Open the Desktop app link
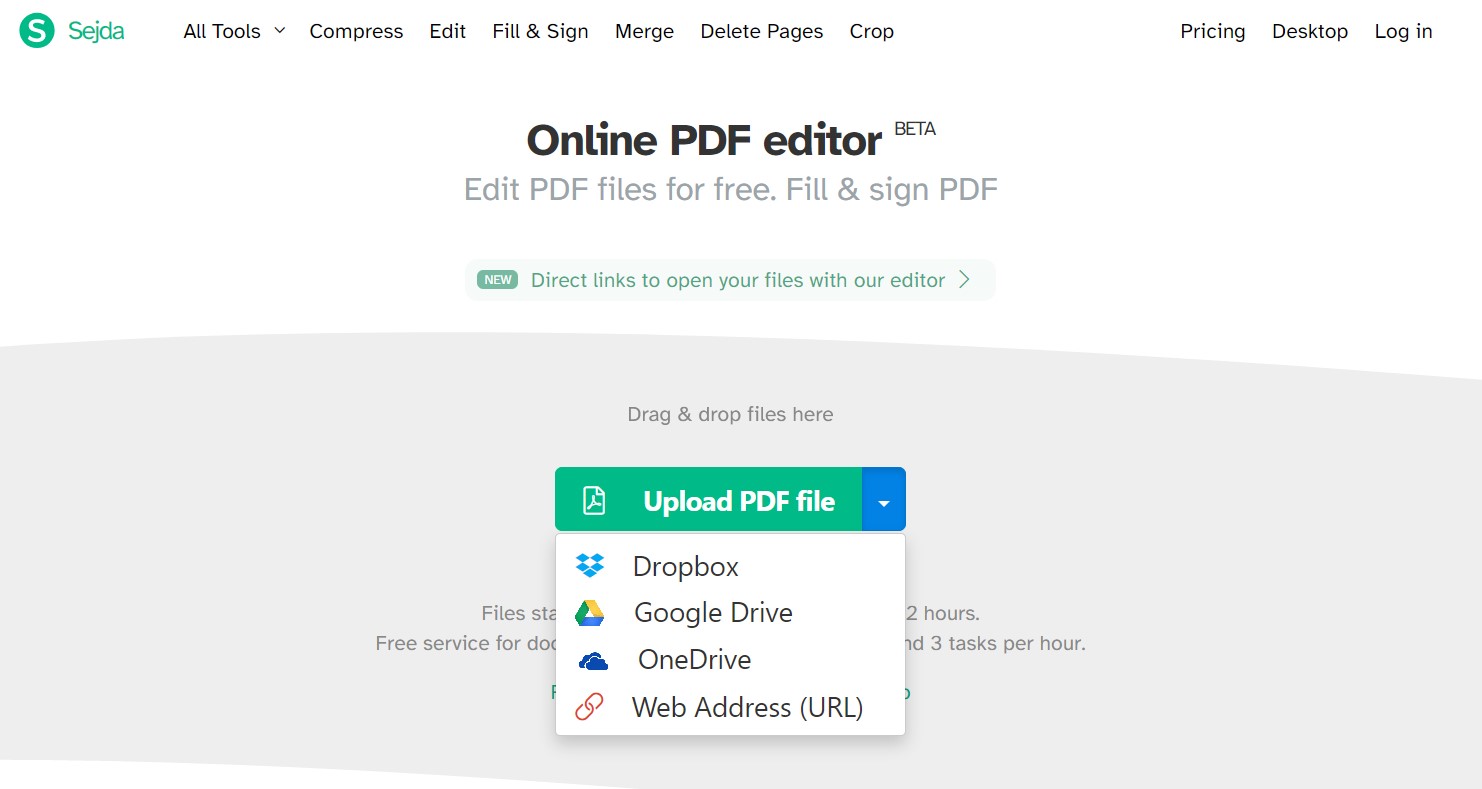 click(x=1309, y=31)
